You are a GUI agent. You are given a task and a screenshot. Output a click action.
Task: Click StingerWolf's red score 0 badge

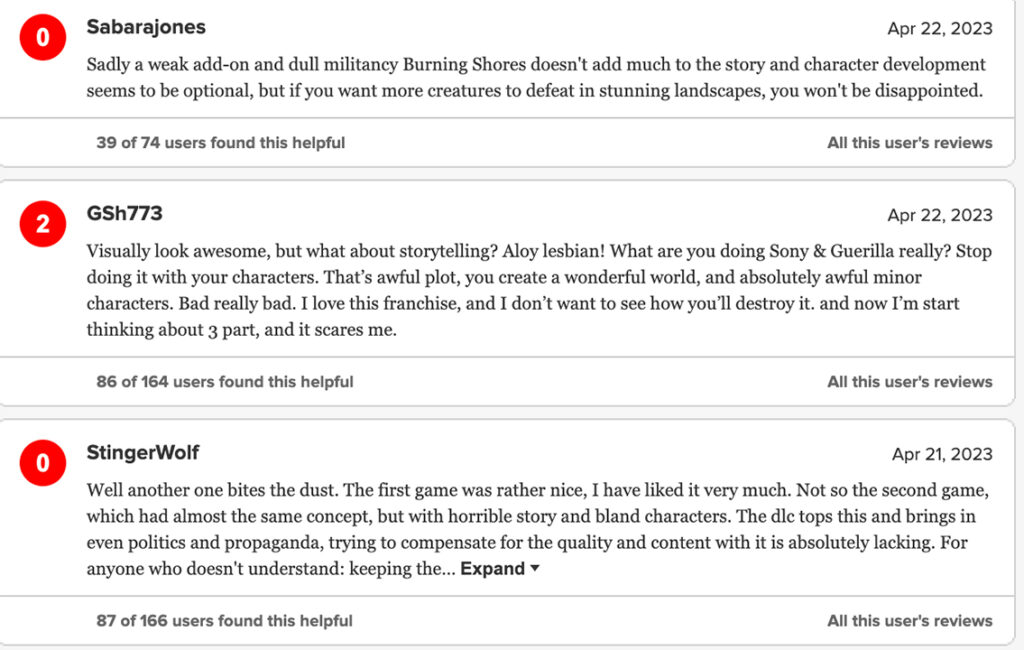(x=42, y=464)
